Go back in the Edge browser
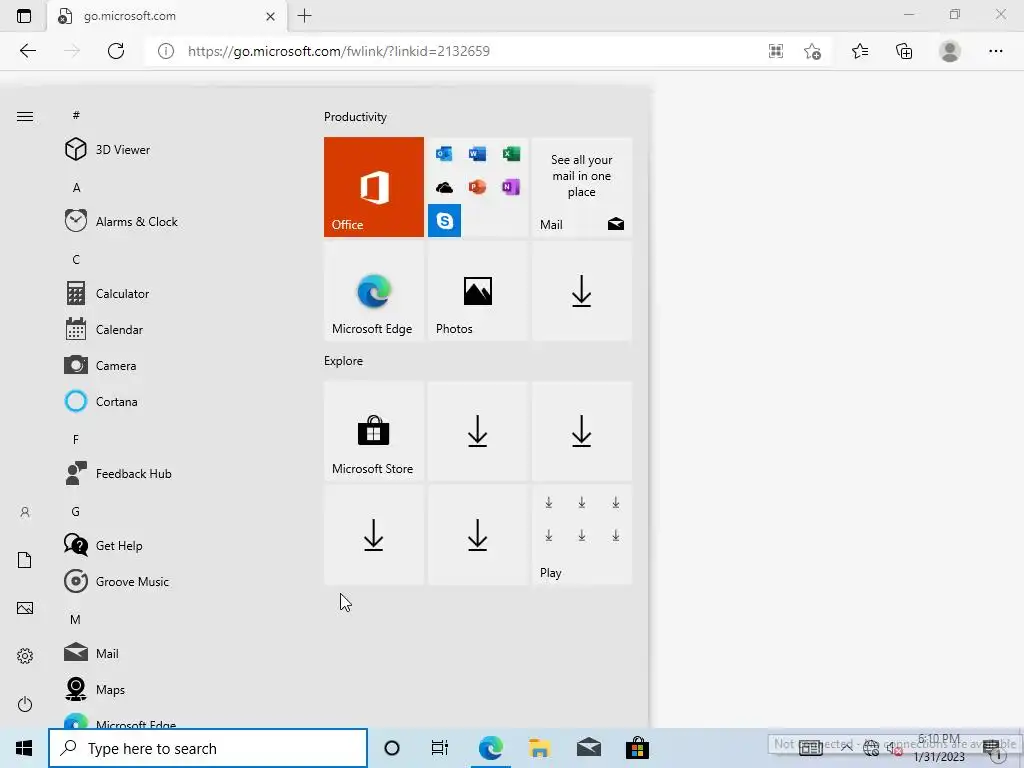The width and height of the screenshot is (1024, 768). 27,51
